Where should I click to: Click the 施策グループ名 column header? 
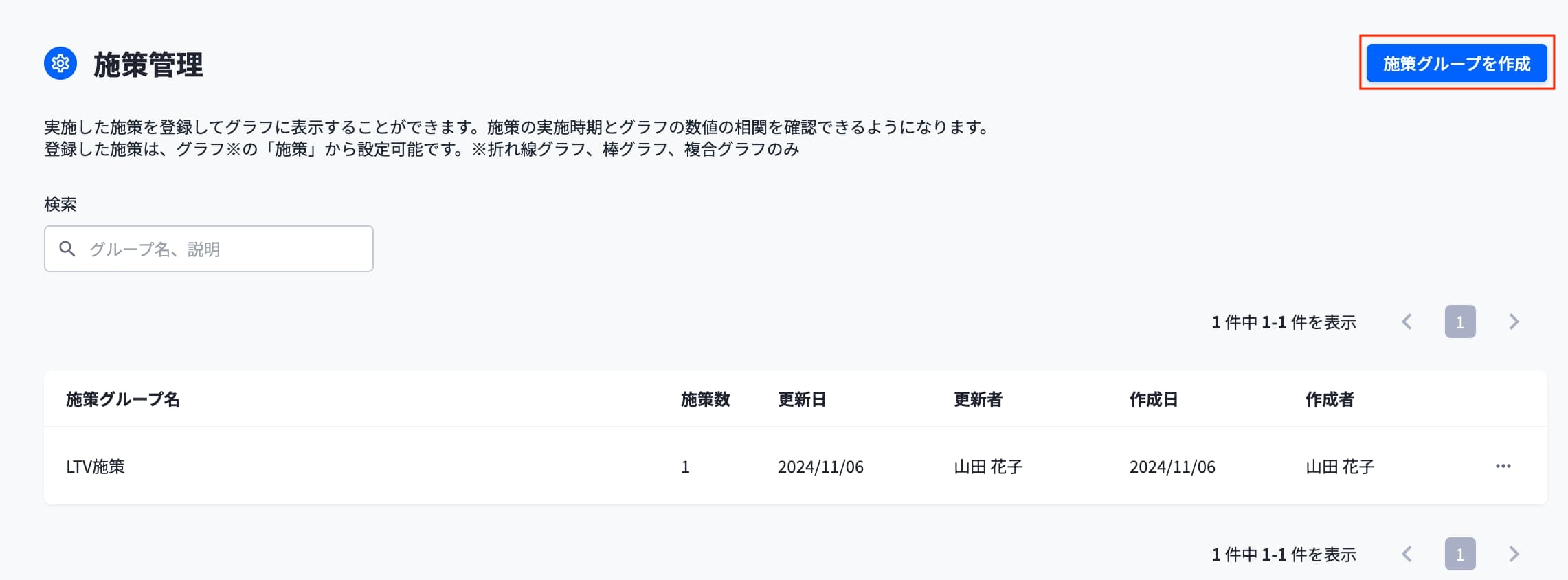click(x=123, y=399)
